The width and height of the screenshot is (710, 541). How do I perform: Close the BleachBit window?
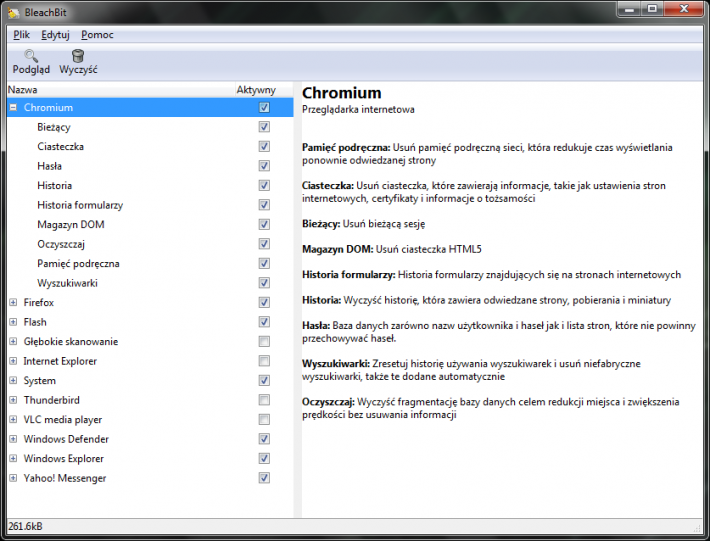point(684,9)
